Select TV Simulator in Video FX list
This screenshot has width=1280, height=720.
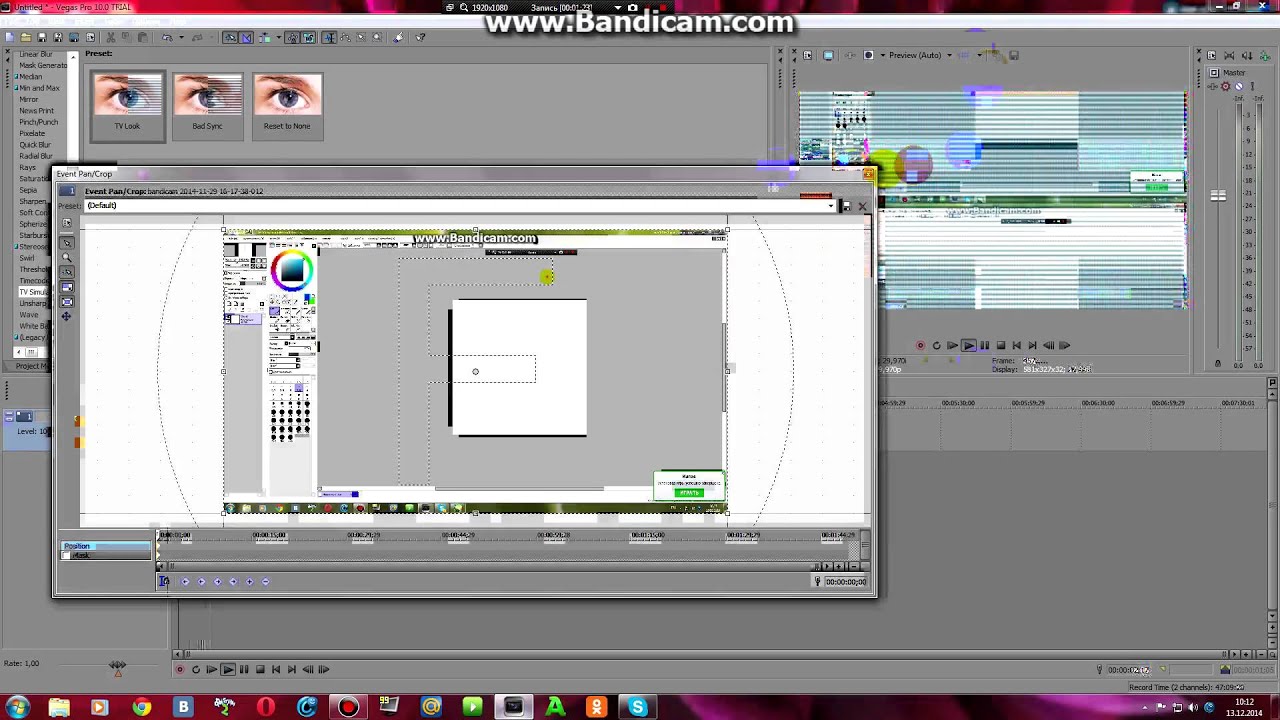point(34,292)
